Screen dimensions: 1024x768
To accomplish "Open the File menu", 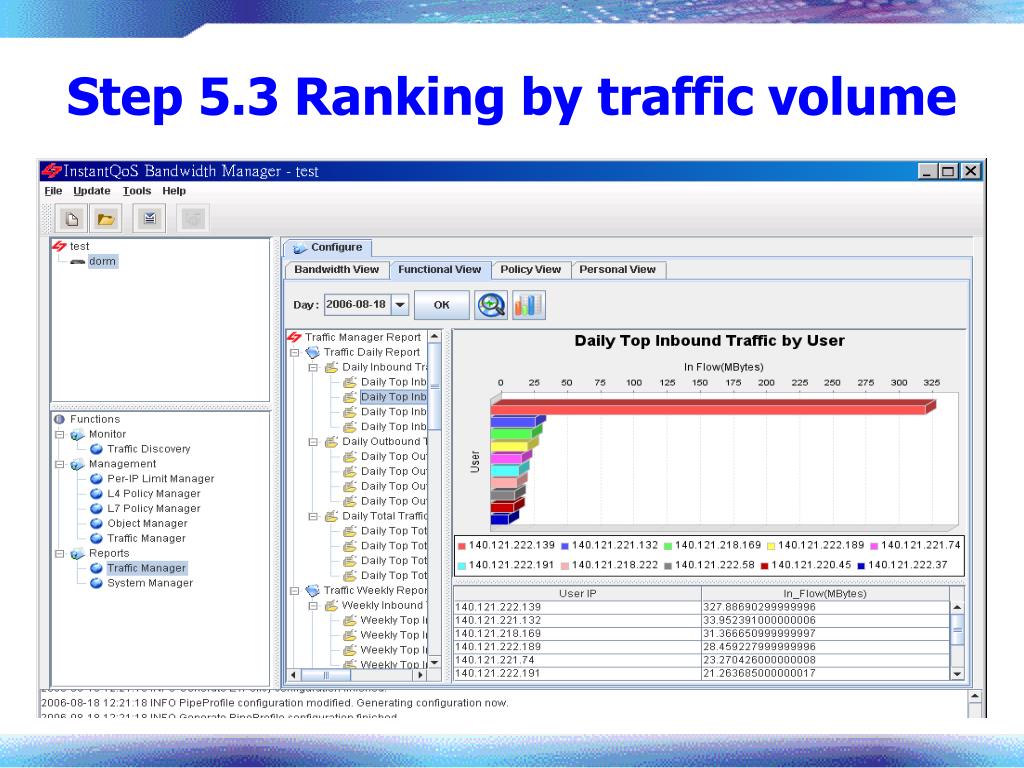I will click(54, 191).
